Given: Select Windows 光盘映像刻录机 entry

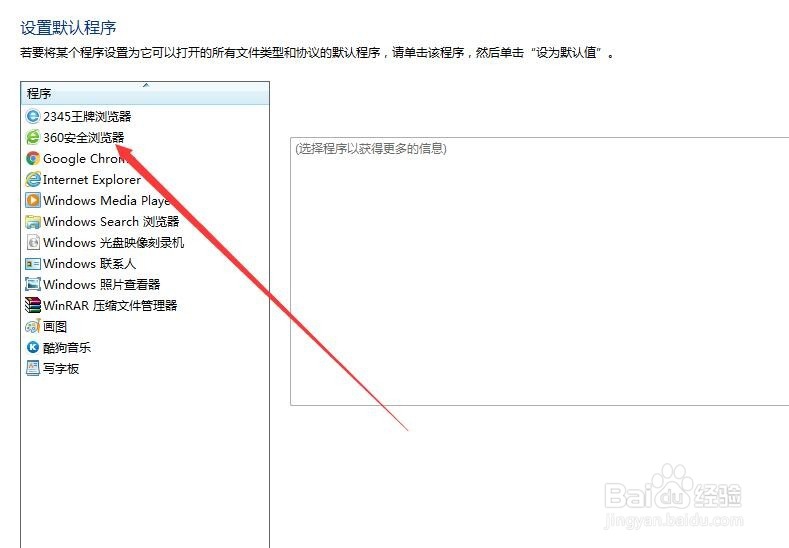Looking at the screenshot, I should [114, 243].
